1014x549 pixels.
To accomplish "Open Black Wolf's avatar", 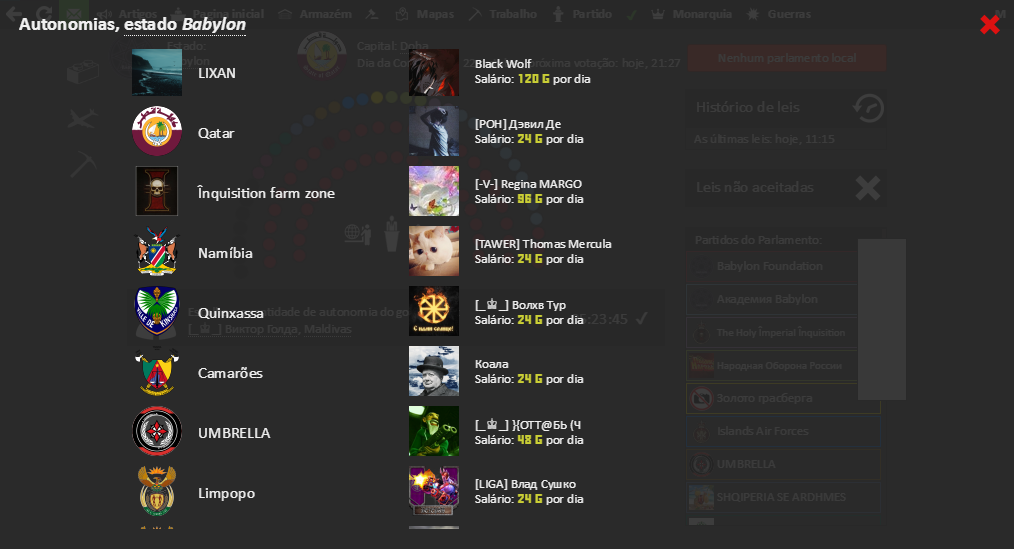I will click(434, 72).
